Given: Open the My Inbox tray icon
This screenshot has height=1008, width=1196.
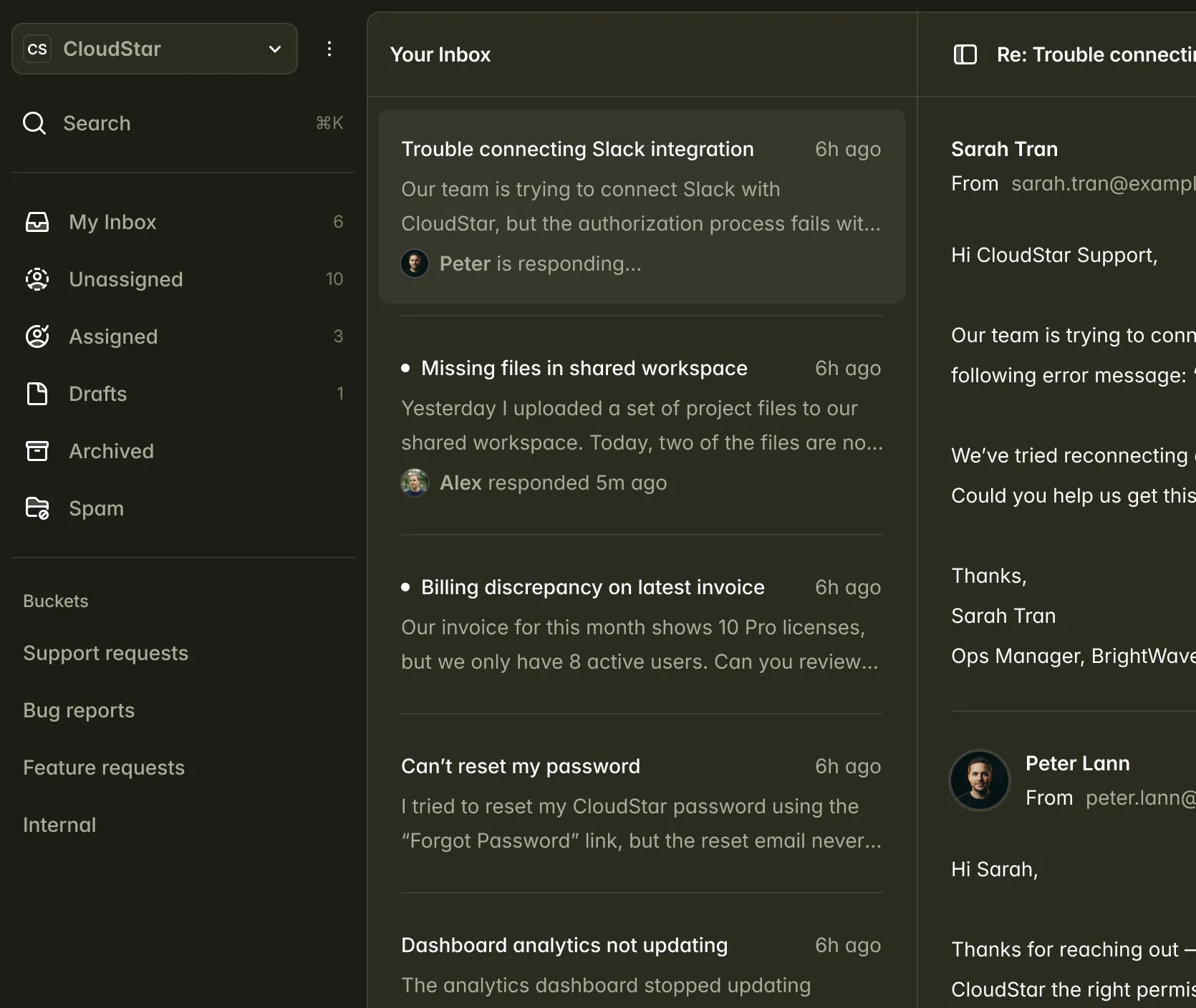Looking at the screenshot, I should (x=37, y=222).
